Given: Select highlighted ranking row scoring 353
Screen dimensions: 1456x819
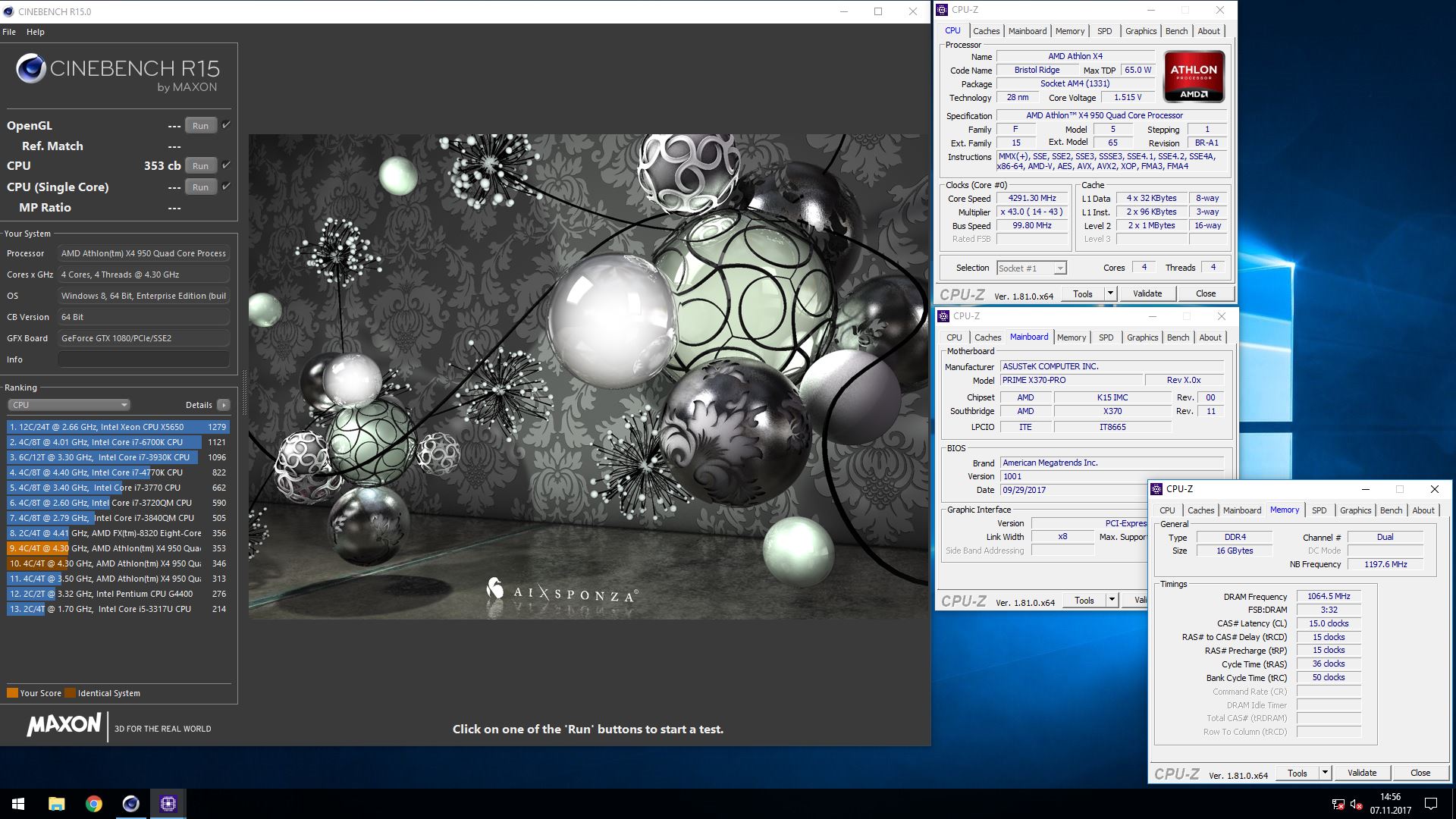Looking at the screenshot, I should coord(118,548).
